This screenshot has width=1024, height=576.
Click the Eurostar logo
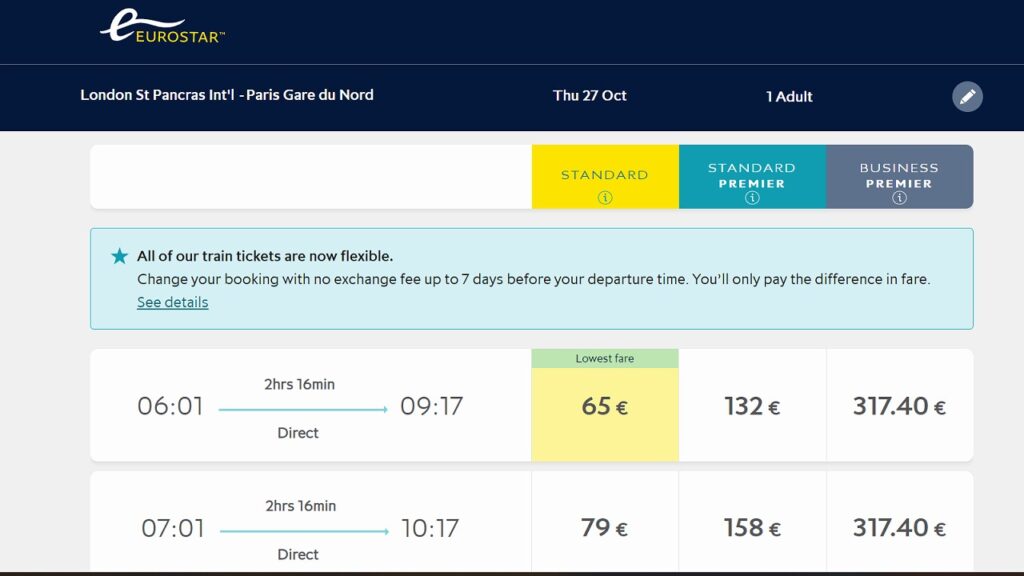tap(162, 27)
